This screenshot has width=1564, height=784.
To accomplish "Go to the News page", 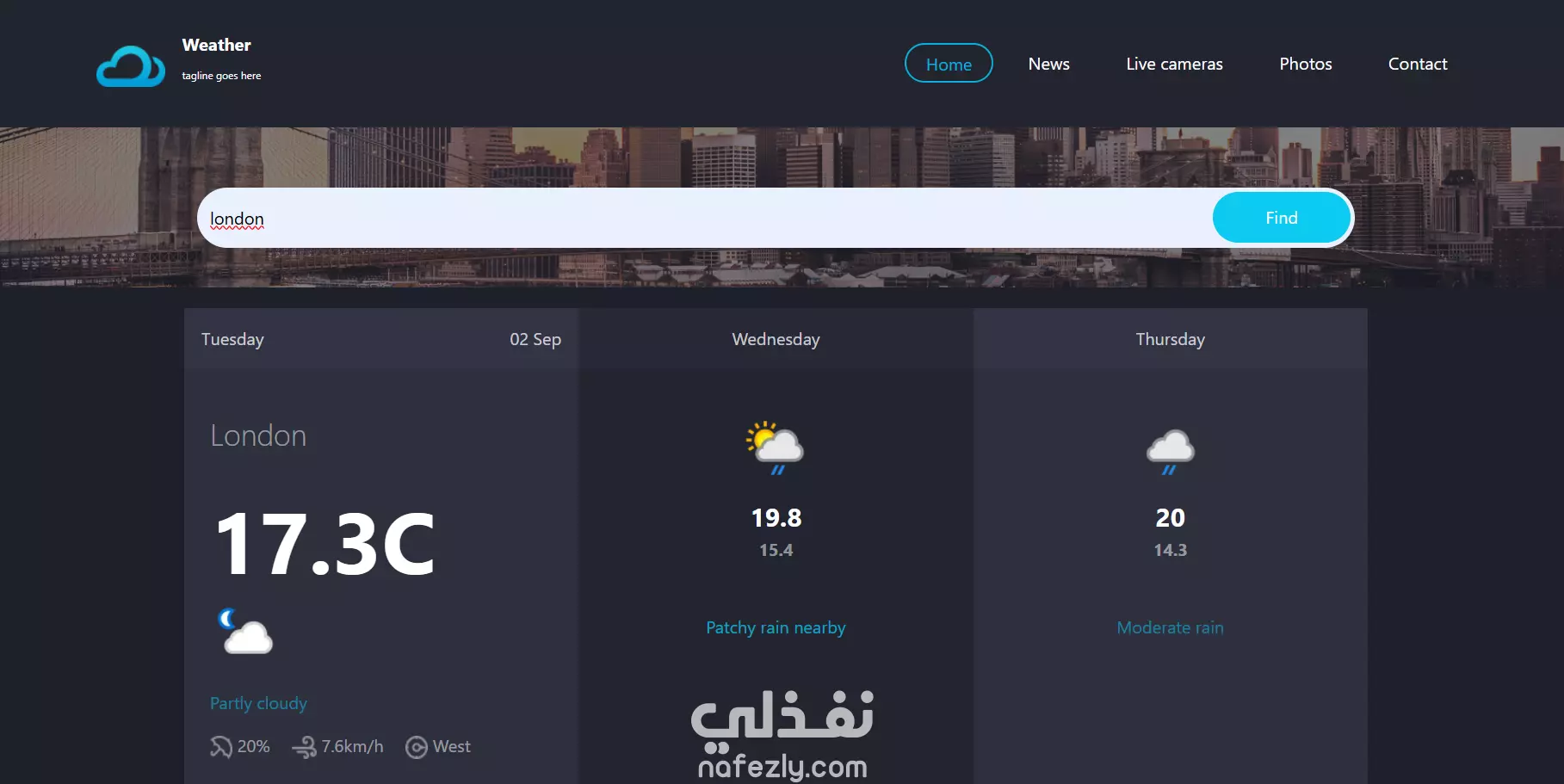I will point(1048,64).
